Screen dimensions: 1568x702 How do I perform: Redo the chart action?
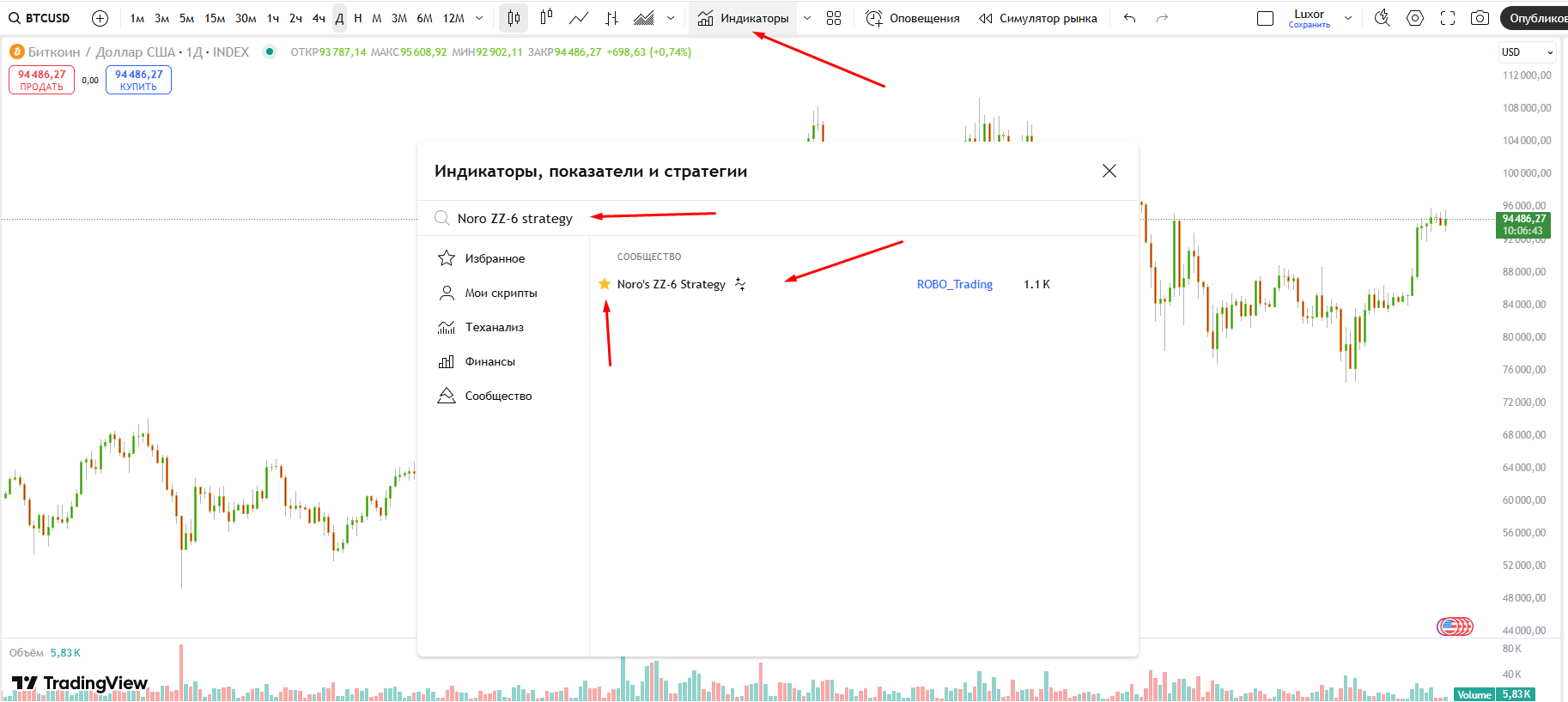(x=1162, y=18)
